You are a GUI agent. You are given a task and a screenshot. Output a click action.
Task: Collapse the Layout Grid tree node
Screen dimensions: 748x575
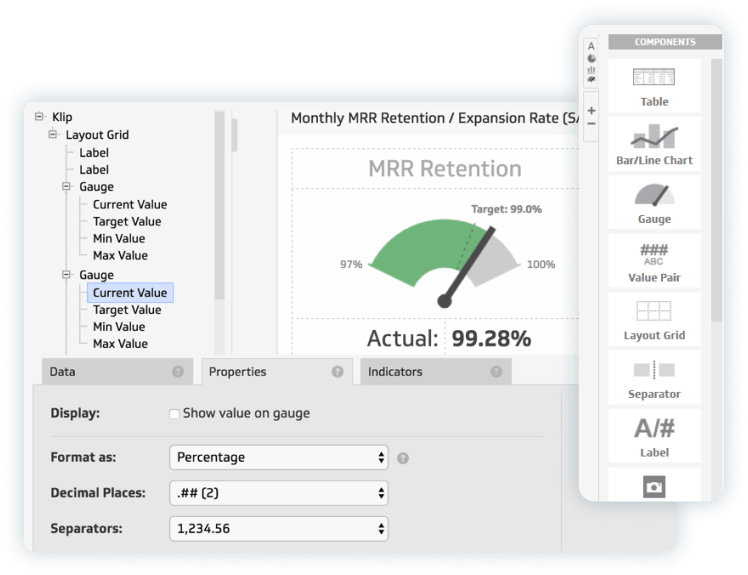pyautogui.click(x=53, y=134)
